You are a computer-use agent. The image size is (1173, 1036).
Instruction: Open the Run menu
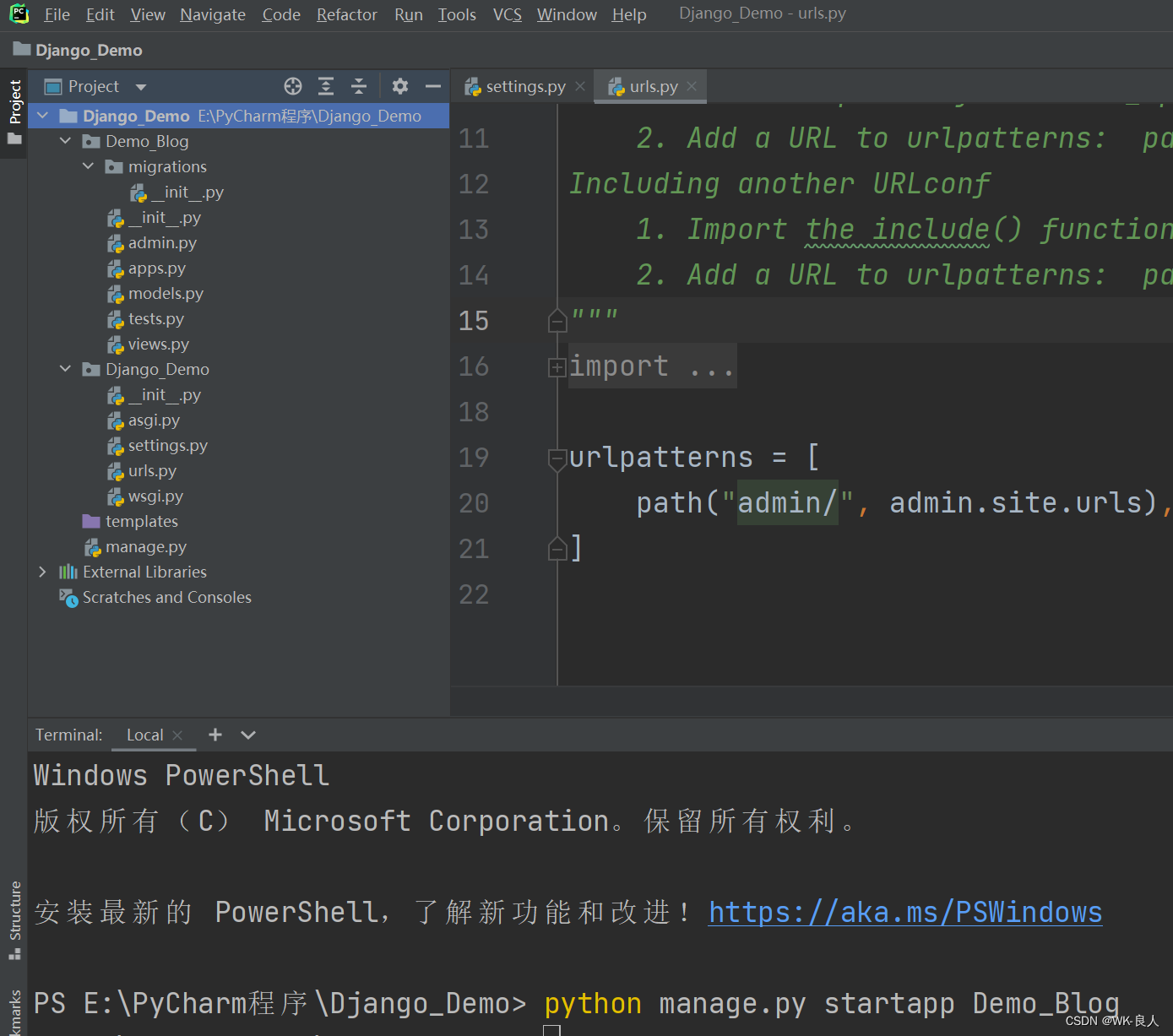click(409, 14)
